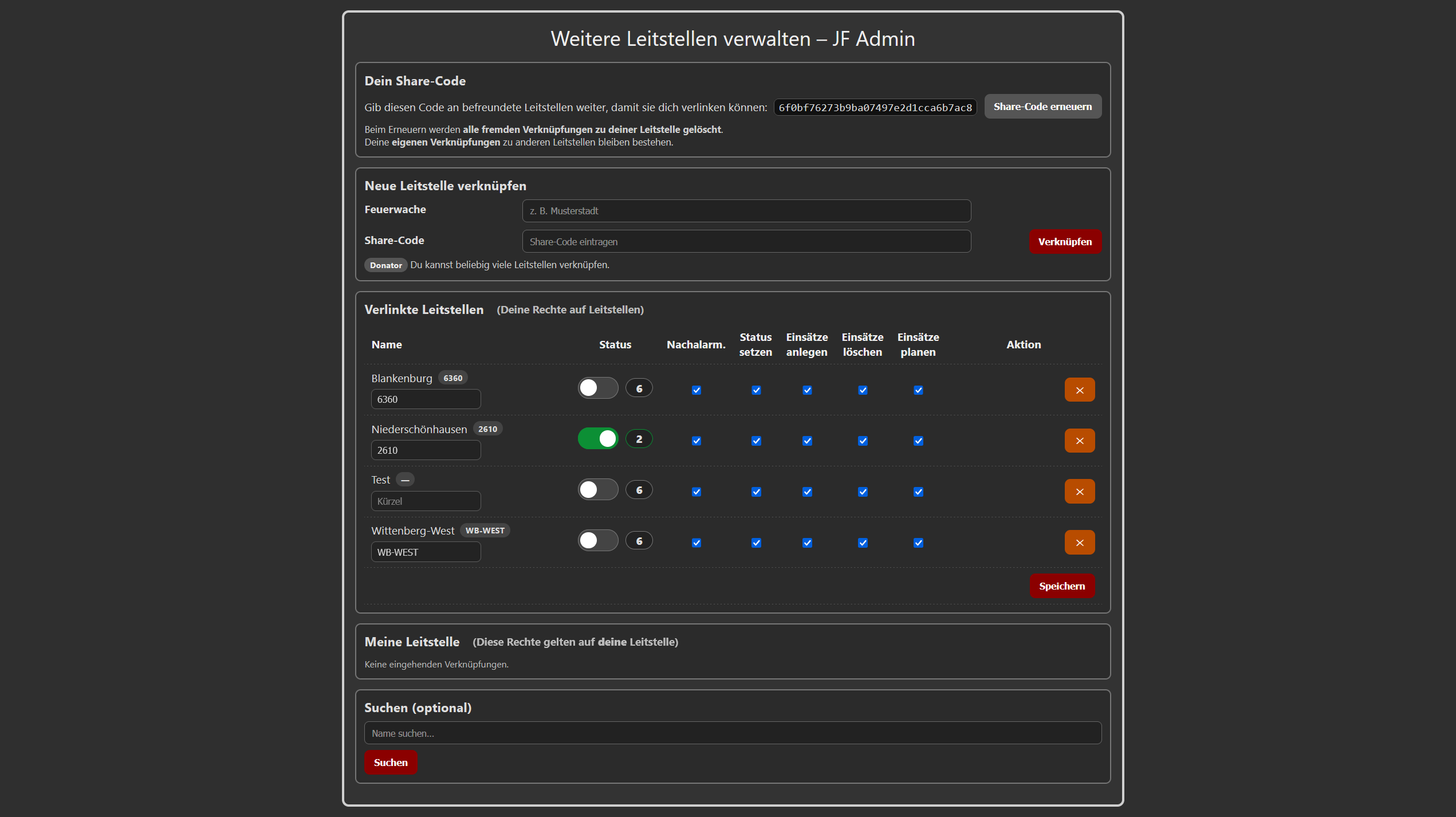Click the status number 2 badge for Niederschönhausen

point(639,439)
